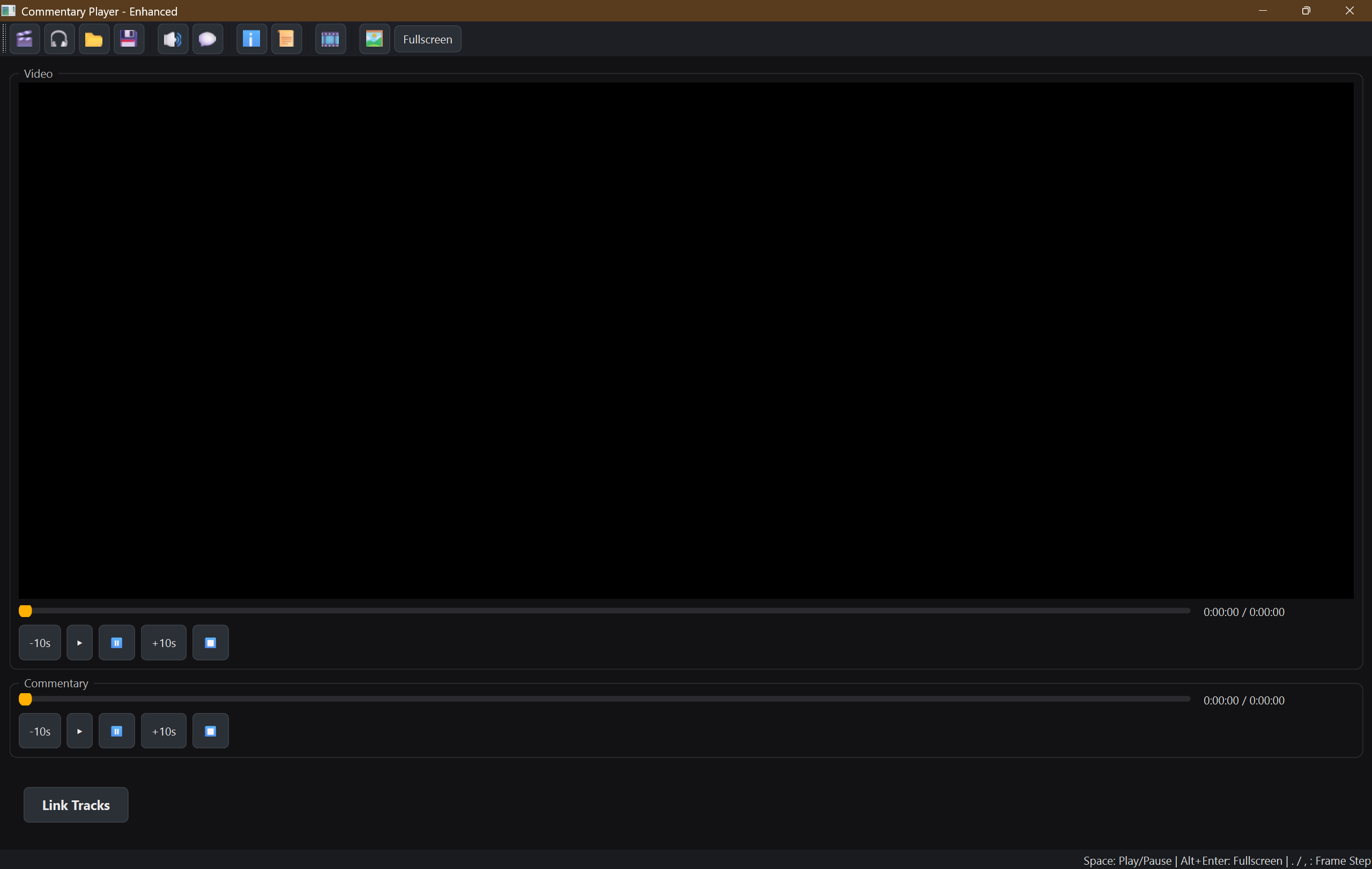Play the Video track
The height and width of the screenshot is (869, 1372).
[x=80, y=643]
